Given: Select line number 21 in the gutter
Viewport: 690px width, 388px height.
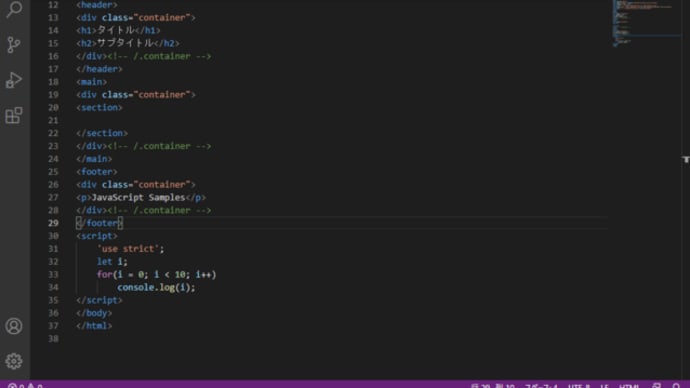Looking at the screenshot, I should (53, 120).
